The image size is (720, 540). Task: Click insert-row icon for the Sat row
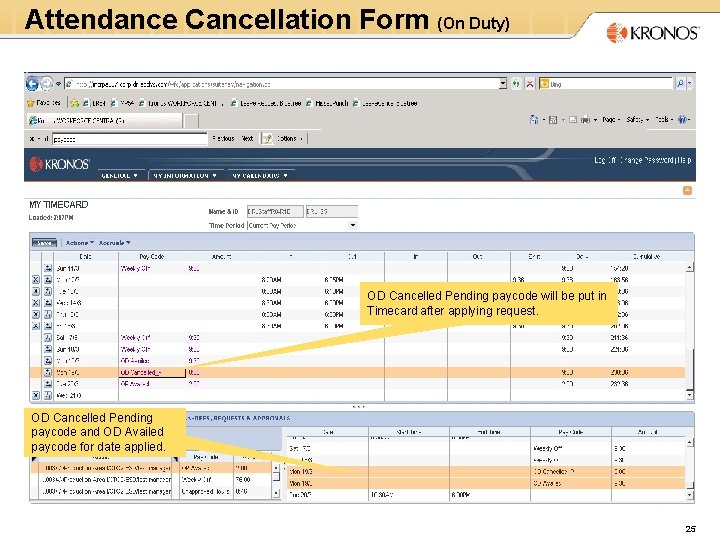48,338
